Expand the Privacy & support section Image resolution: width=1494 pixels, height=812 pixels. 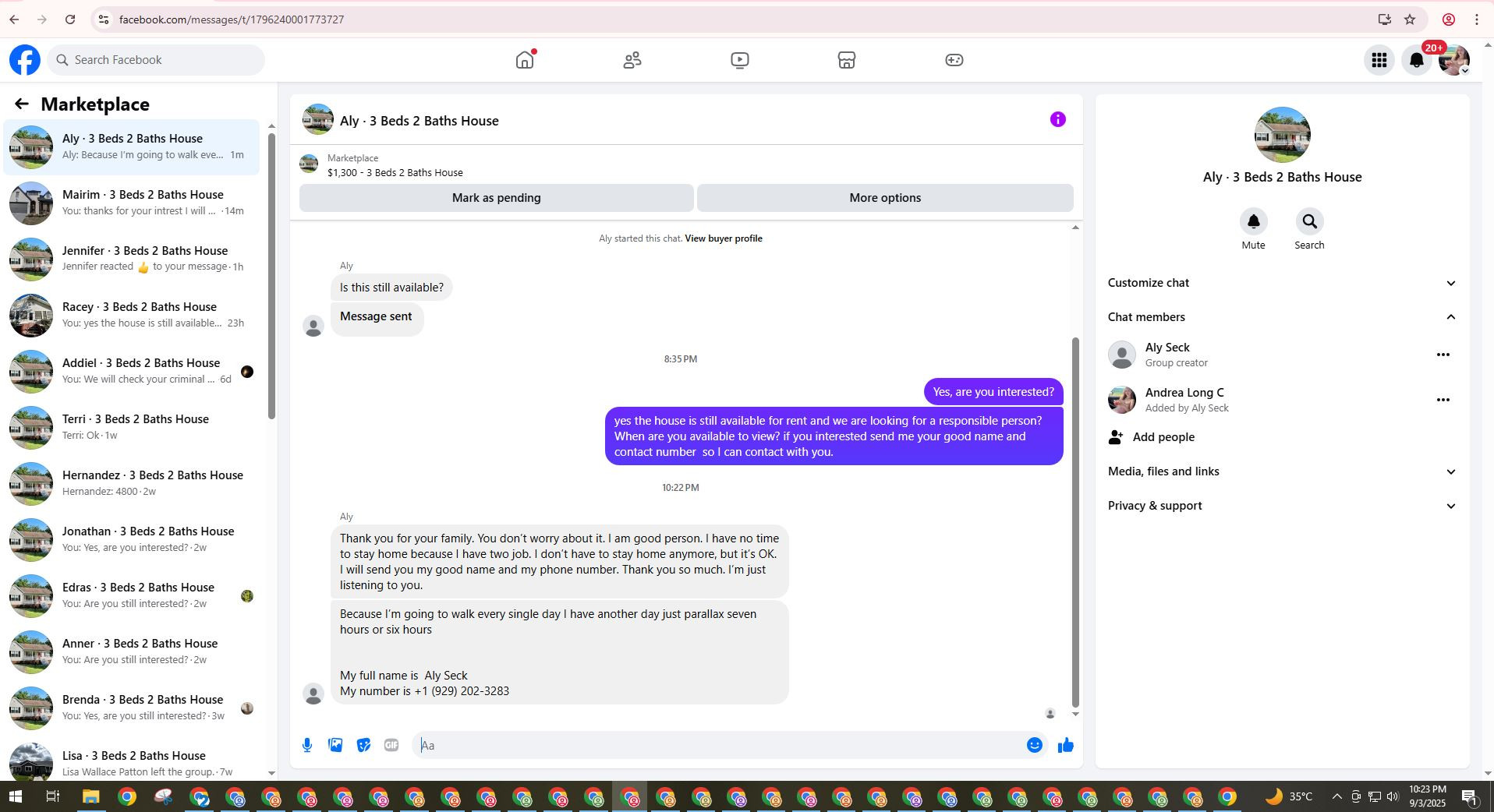[x=1282, y=506]
